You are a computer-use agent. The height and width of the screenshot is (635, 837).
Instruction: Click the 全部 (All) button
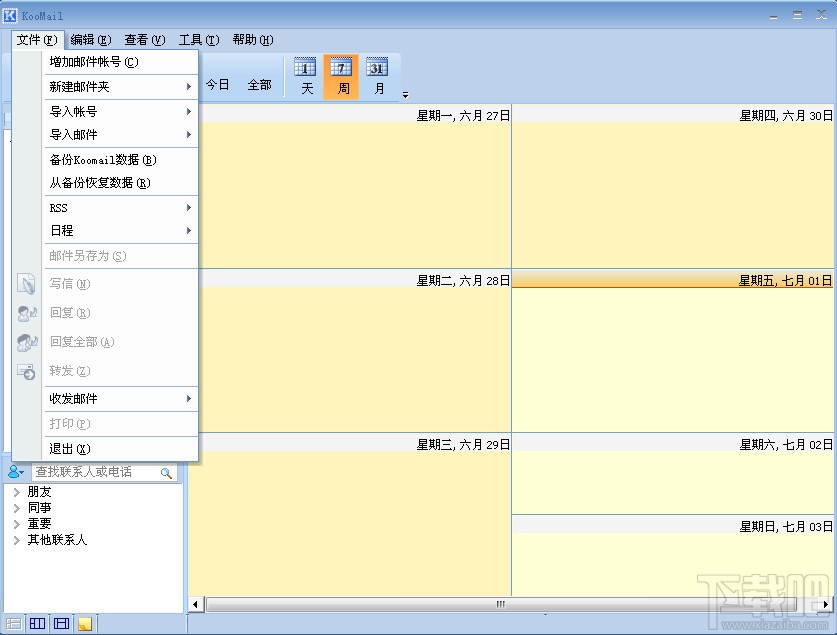coord(259,85)
